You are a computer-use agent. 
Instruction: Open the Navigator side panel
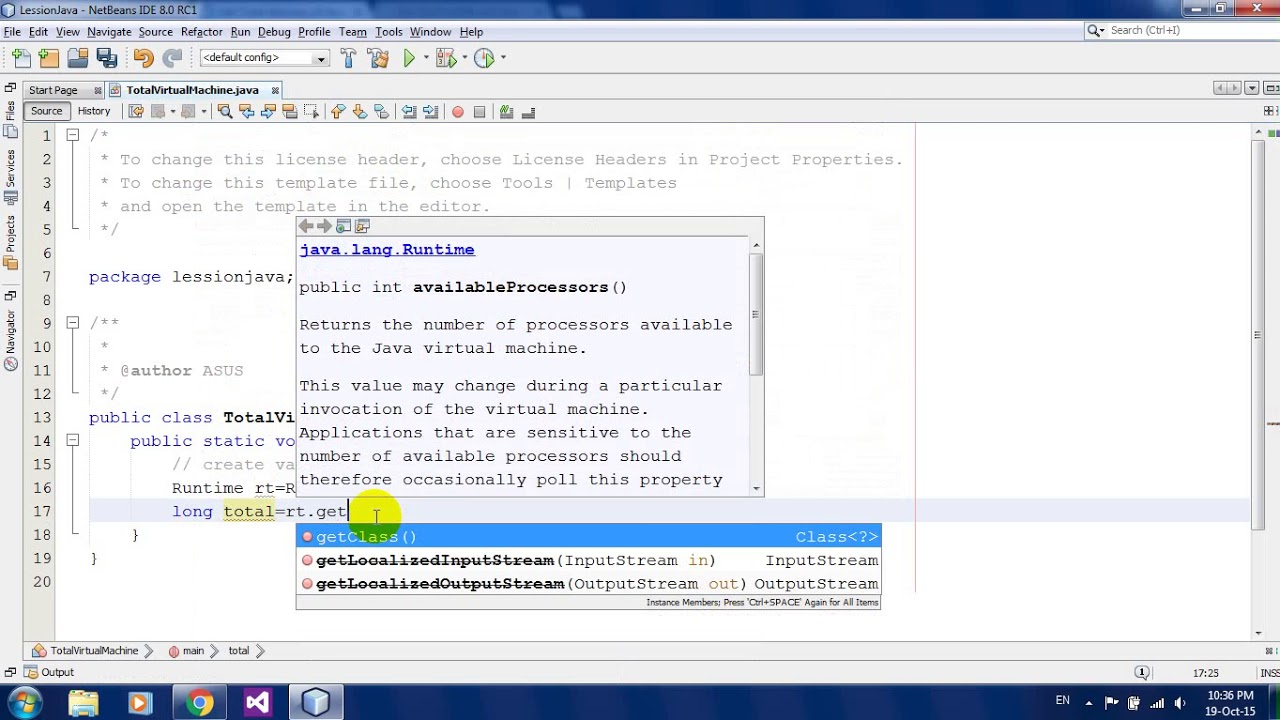[x=10, y=339]
